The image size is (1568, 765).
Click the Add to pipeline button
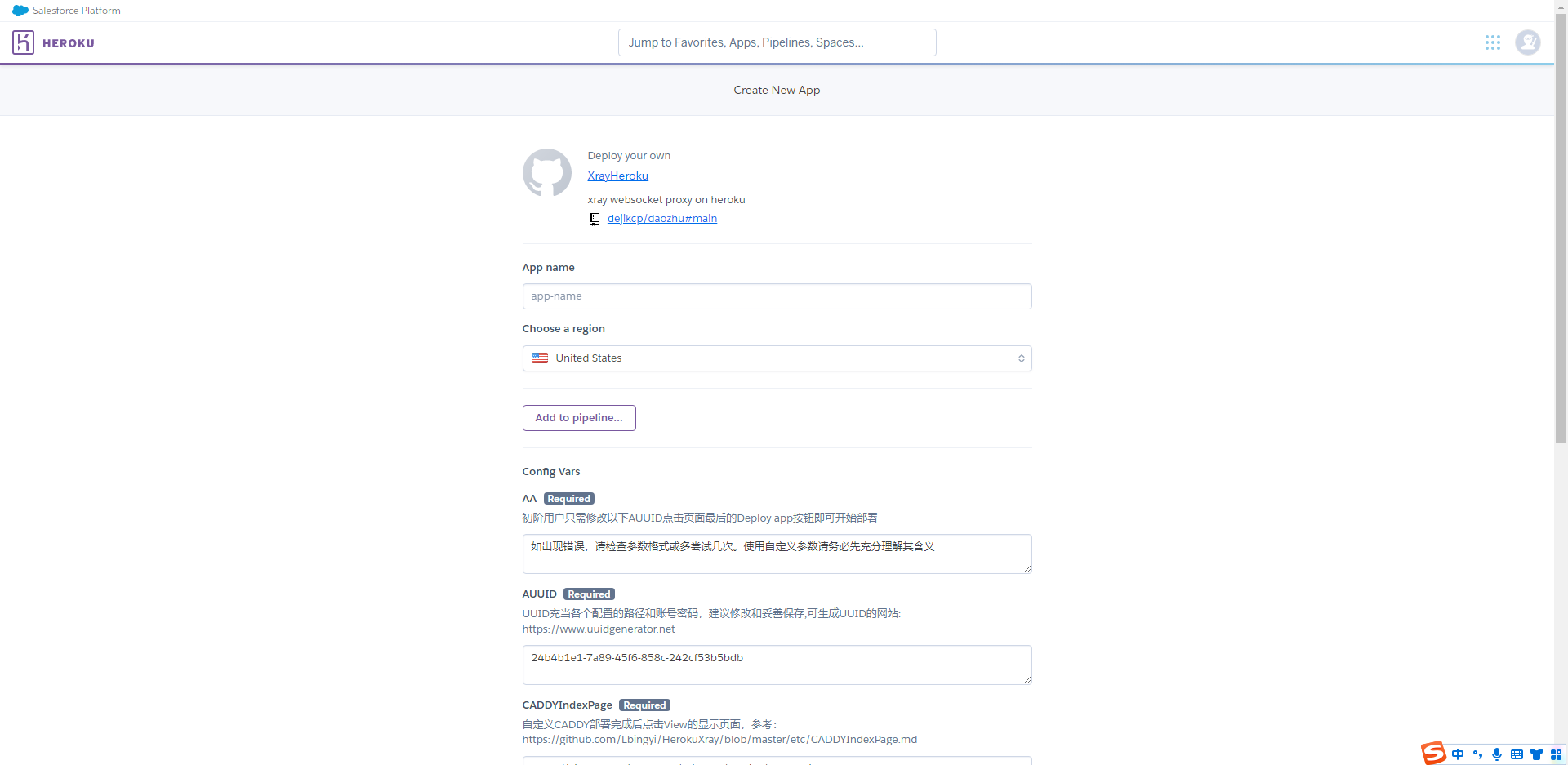click(x=579, y=418)
